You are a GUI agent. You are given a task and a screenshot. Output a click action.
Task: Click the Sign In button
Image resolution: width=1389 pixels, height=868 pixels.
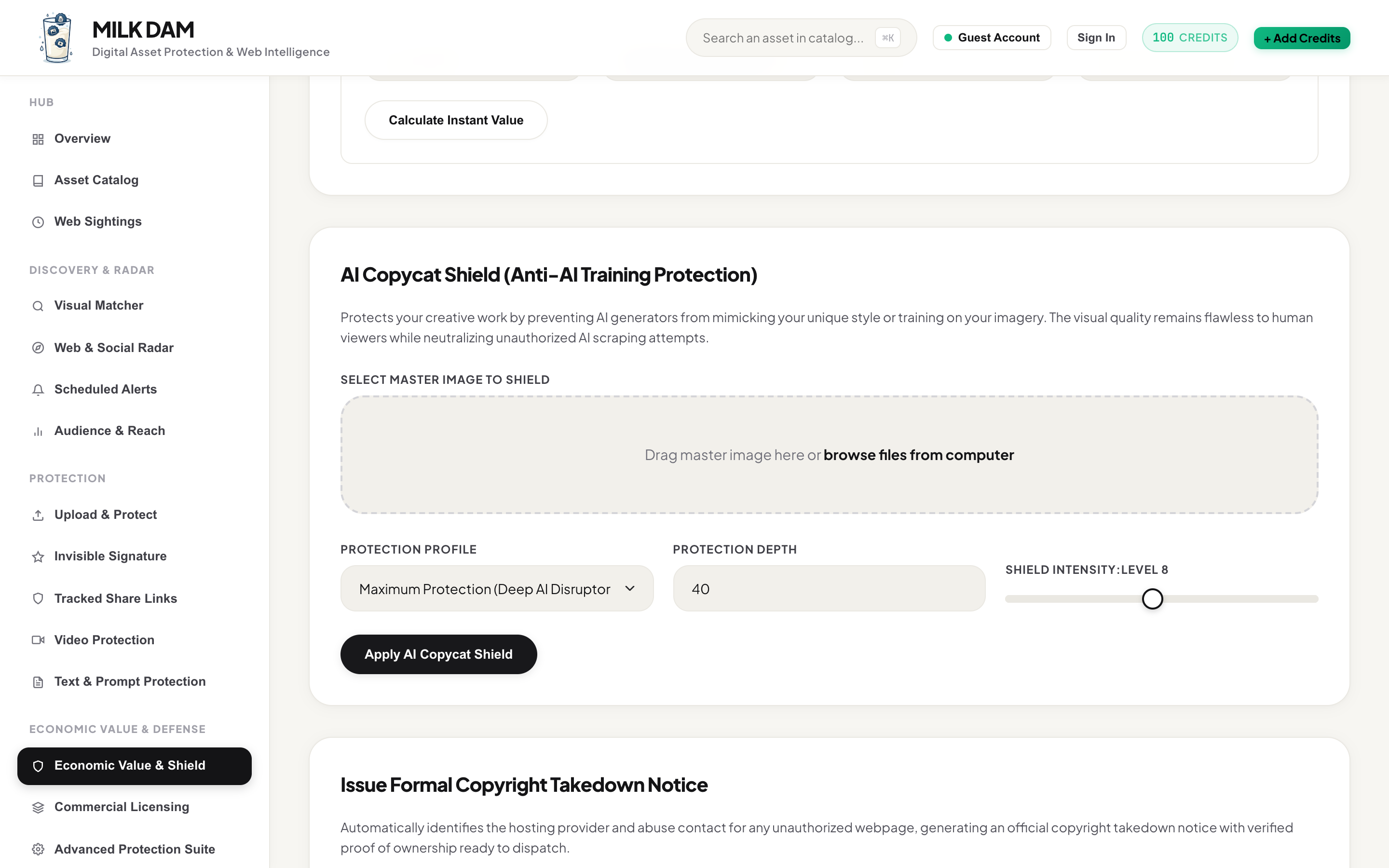pos(1096,38)
